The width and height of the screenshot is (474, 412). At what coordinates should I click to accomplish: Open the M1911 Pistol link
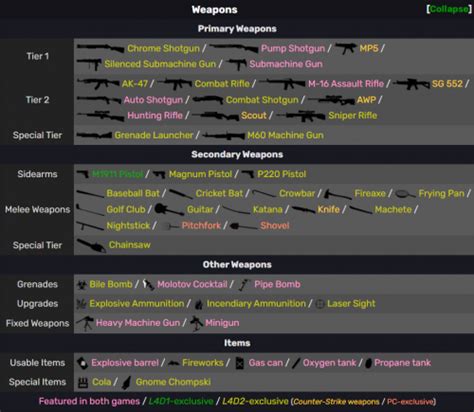[118, 174]
